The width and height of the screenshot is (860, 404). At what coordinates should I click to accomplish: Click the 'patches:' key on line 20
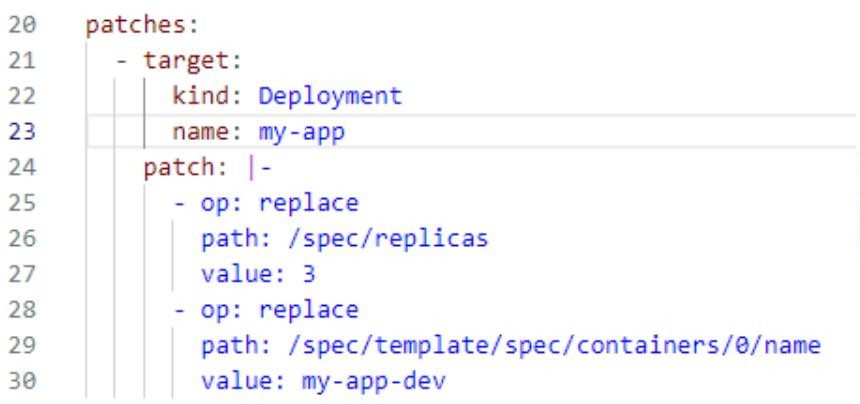pos(142,27)
